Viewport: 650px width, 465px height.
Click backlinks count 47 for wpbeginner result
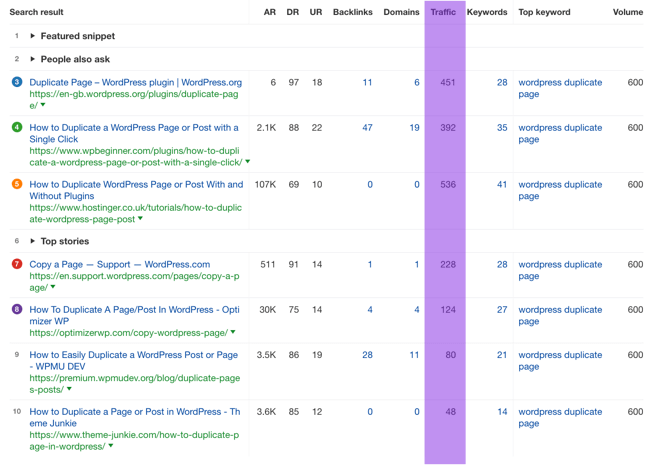[x=367, y=128]
